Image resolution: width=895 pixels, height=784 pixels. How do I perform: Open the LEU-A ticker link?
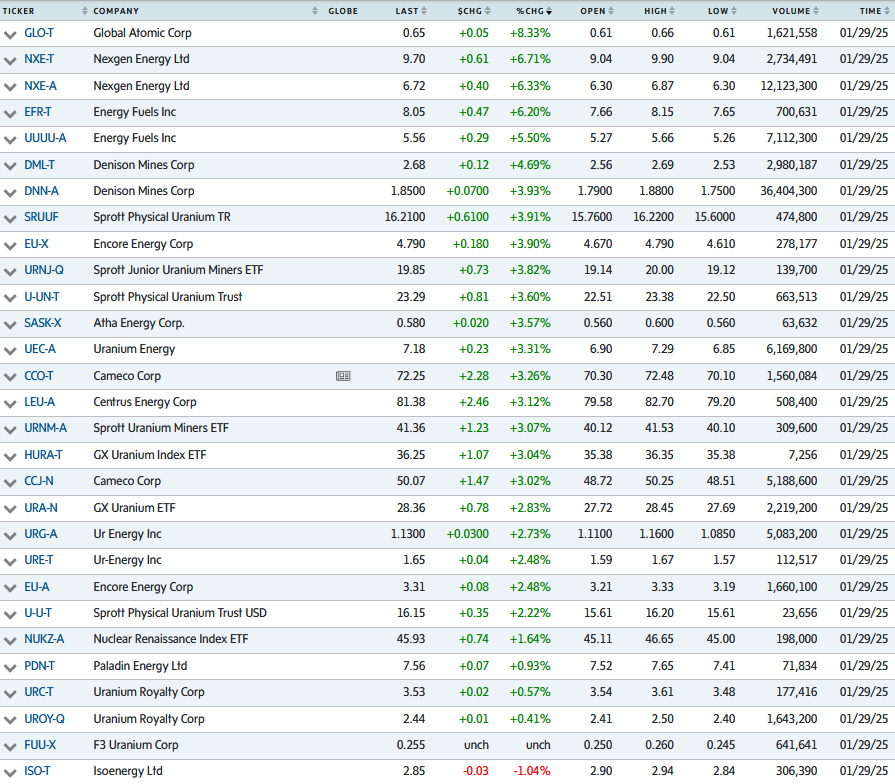coord(39,402)
